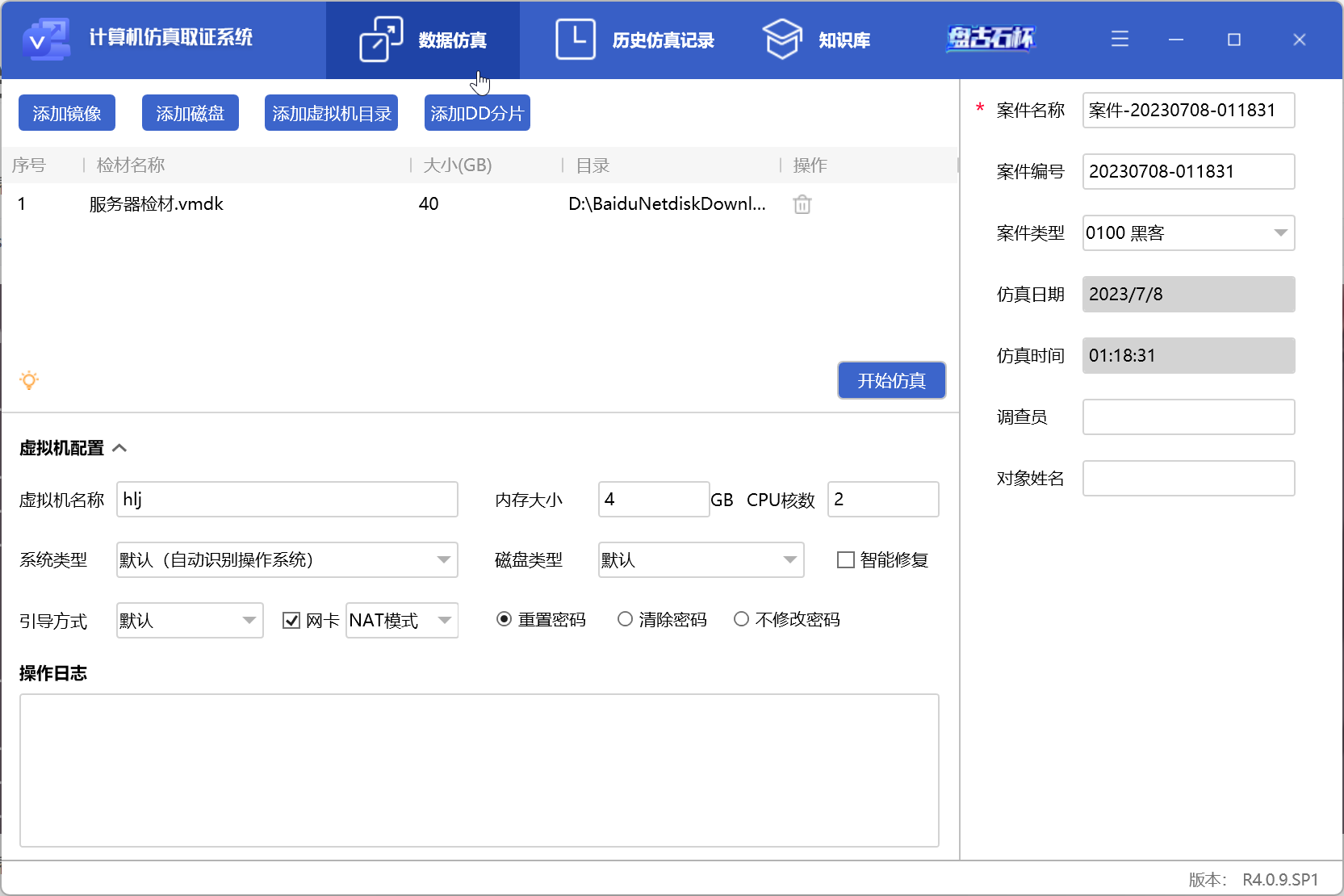Collapse the 虚拟机配置 section chevron
This screenshot has height=896, width=1344.
119,448
